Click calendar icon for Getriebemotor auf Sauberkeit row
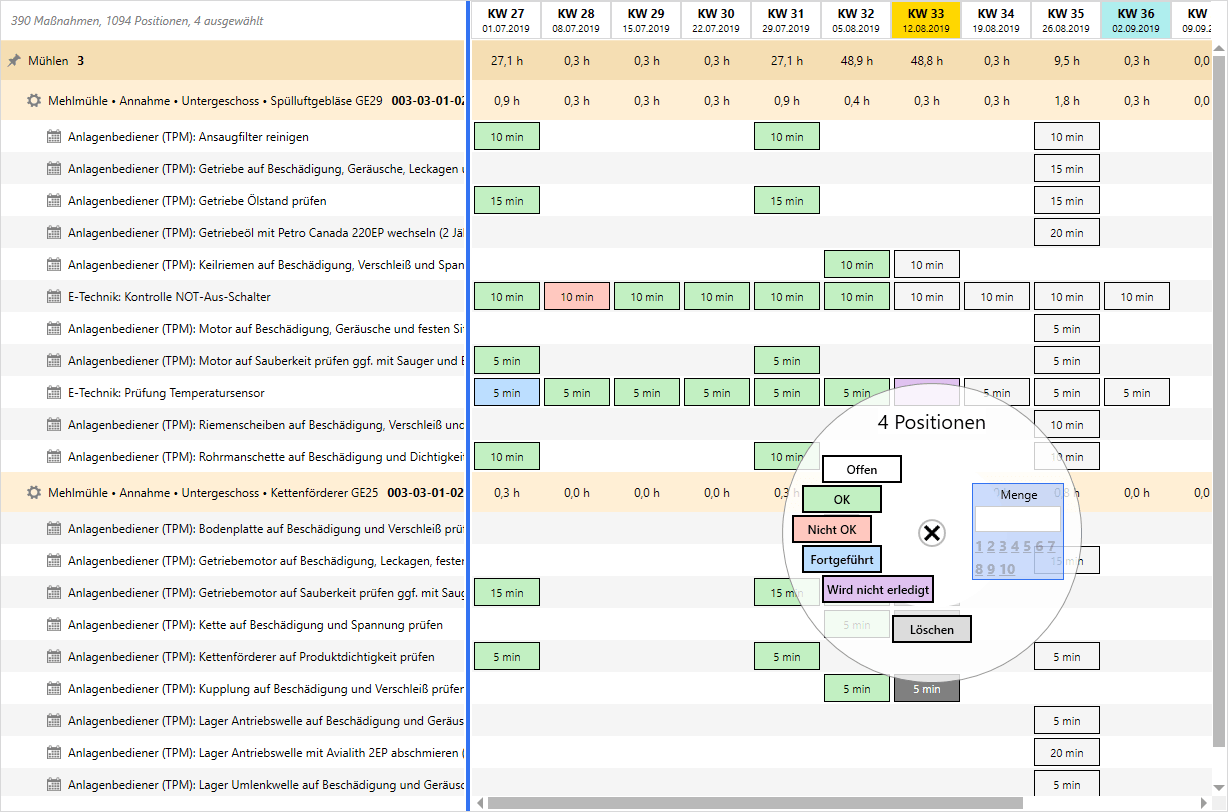Screen dimensions: 1228x812 [x=54, y=593]
